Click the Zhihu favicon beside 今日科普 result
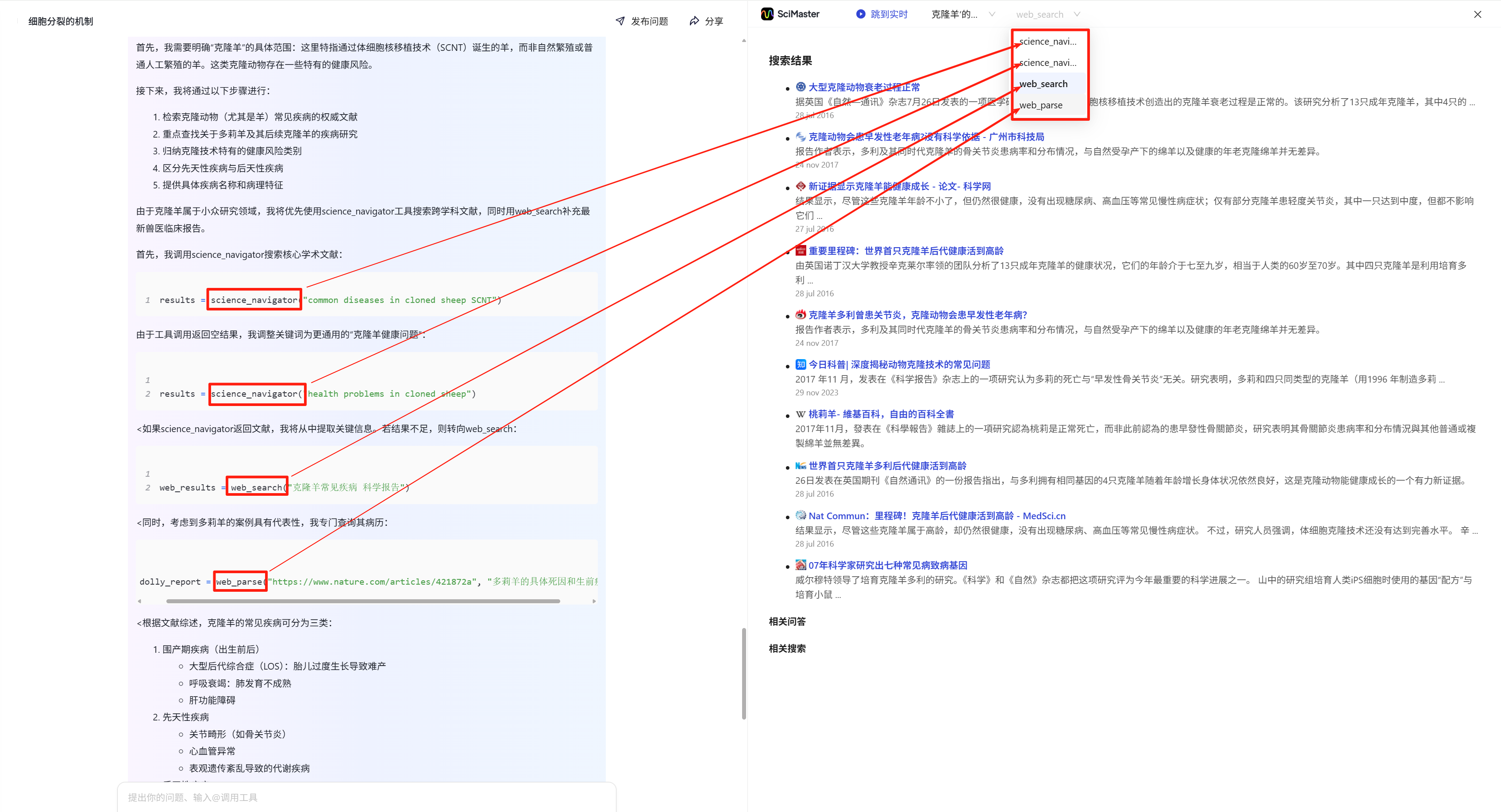 click(801, 364)
